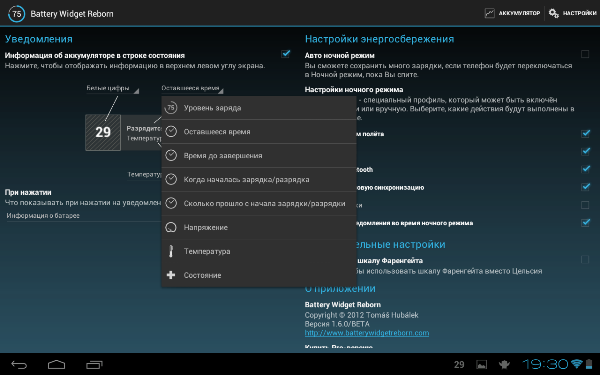
Task: Uncheck уведомления во время ночного режима
Action: point(585,222)
